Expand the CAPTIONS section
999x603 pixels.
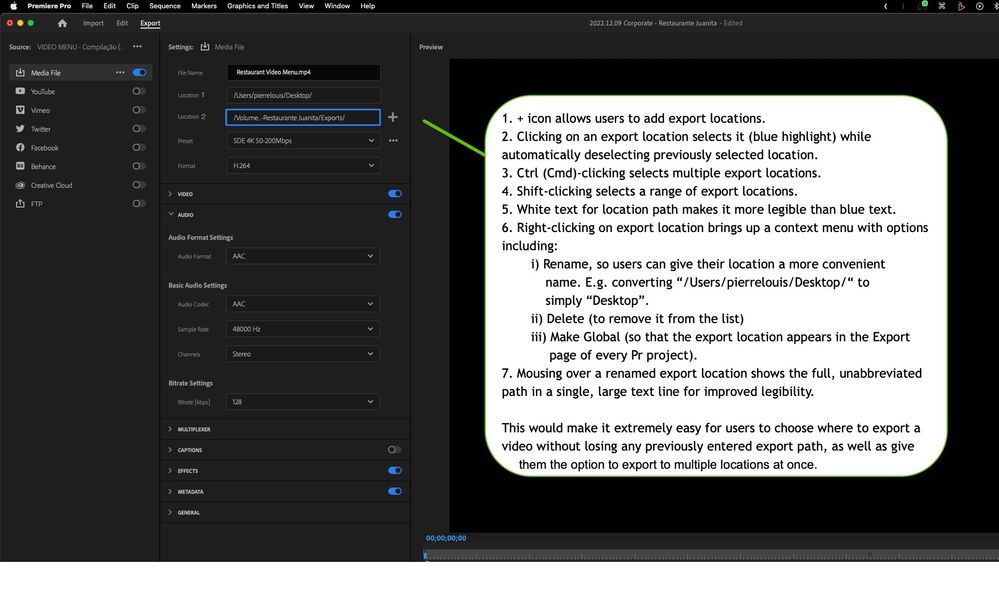[x=170, y=450]
